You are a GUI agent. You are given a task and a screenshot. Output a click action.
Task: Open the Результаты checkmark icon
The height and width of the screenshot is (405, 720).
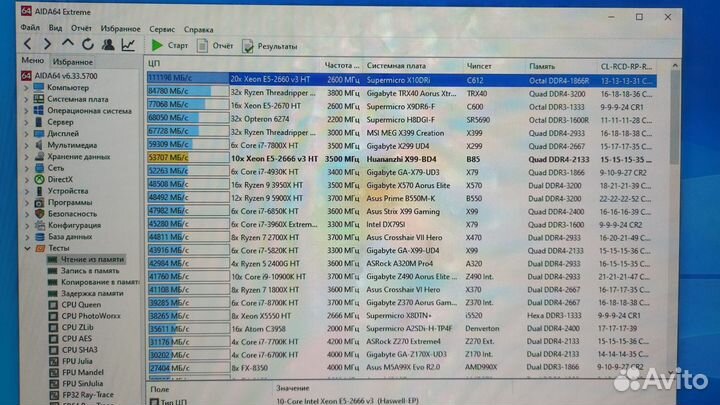[x=248, y=46]
